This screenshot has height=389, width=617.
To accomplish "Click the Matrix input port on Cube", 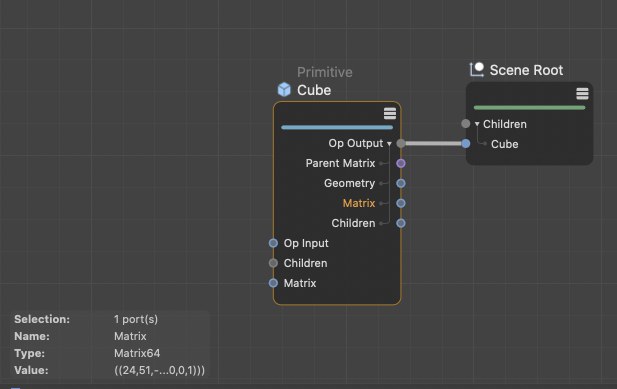I will [x=273, y=283].
